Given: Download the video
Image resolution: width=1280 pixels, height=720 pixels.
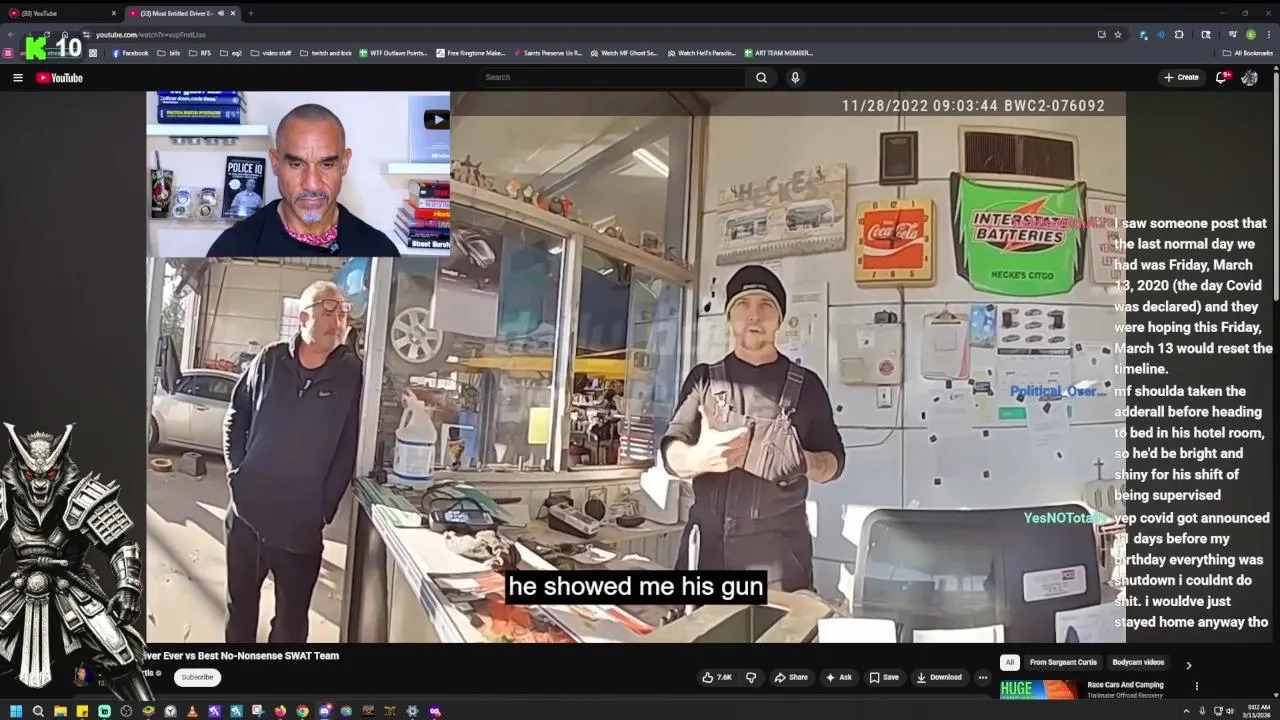Looking at the screenshot, I should click(939, 677).
